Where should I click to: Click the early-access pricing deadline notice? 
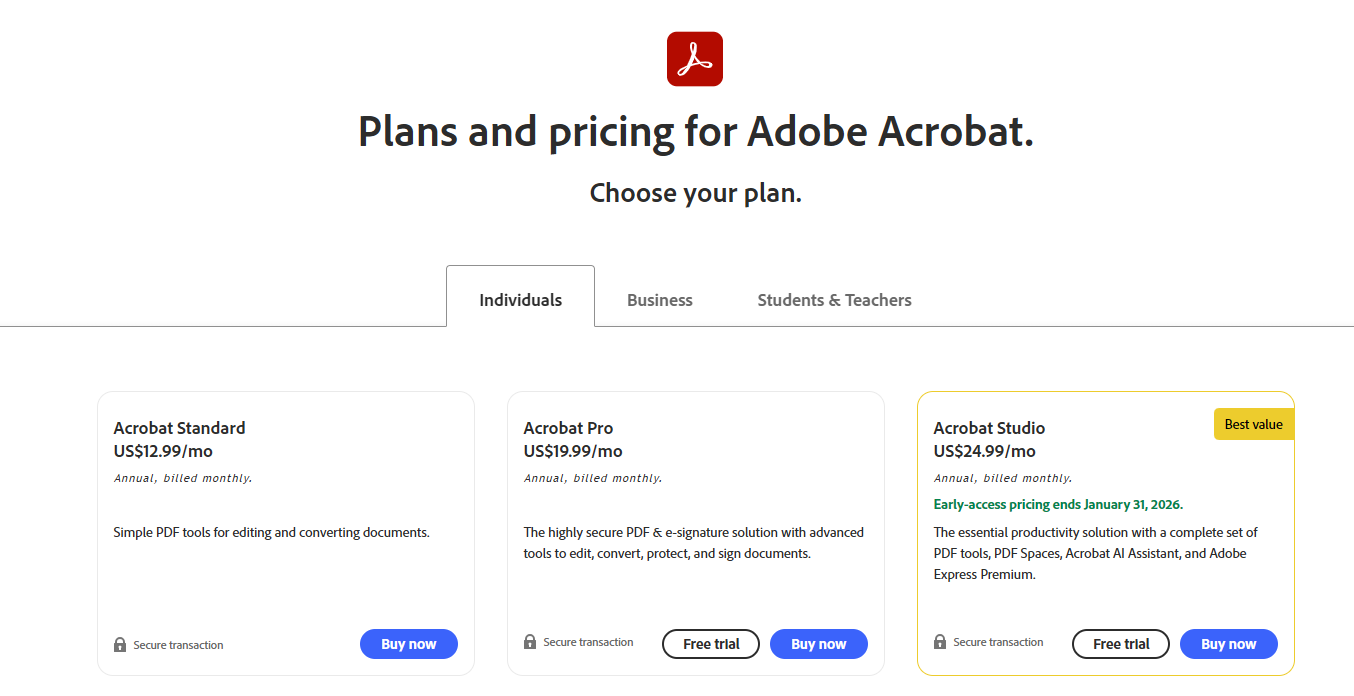(x=1058, y=503)
